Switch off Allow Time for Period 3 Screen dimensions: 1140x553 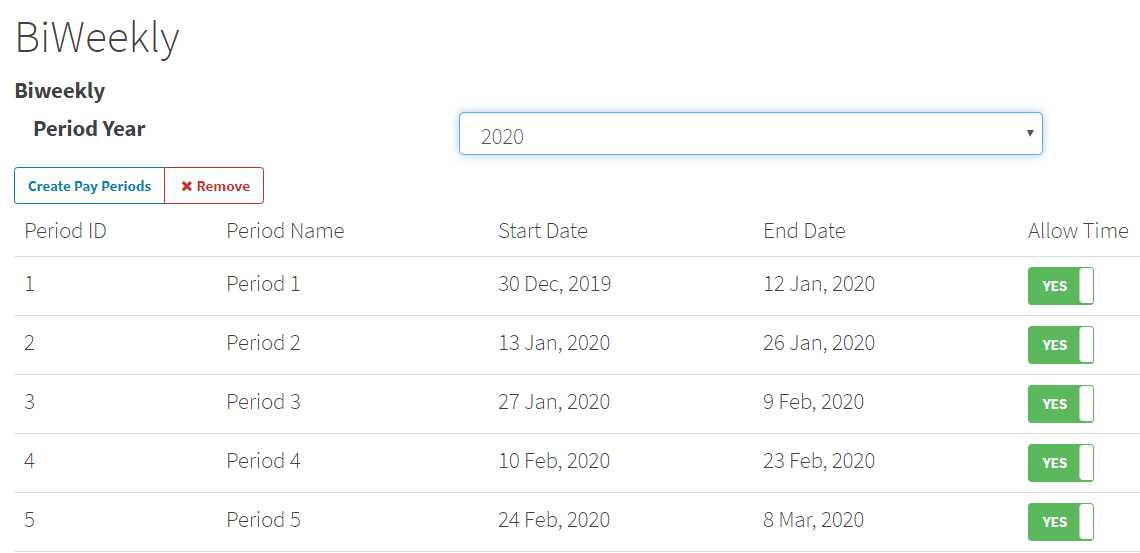[x=1060, y=404]
